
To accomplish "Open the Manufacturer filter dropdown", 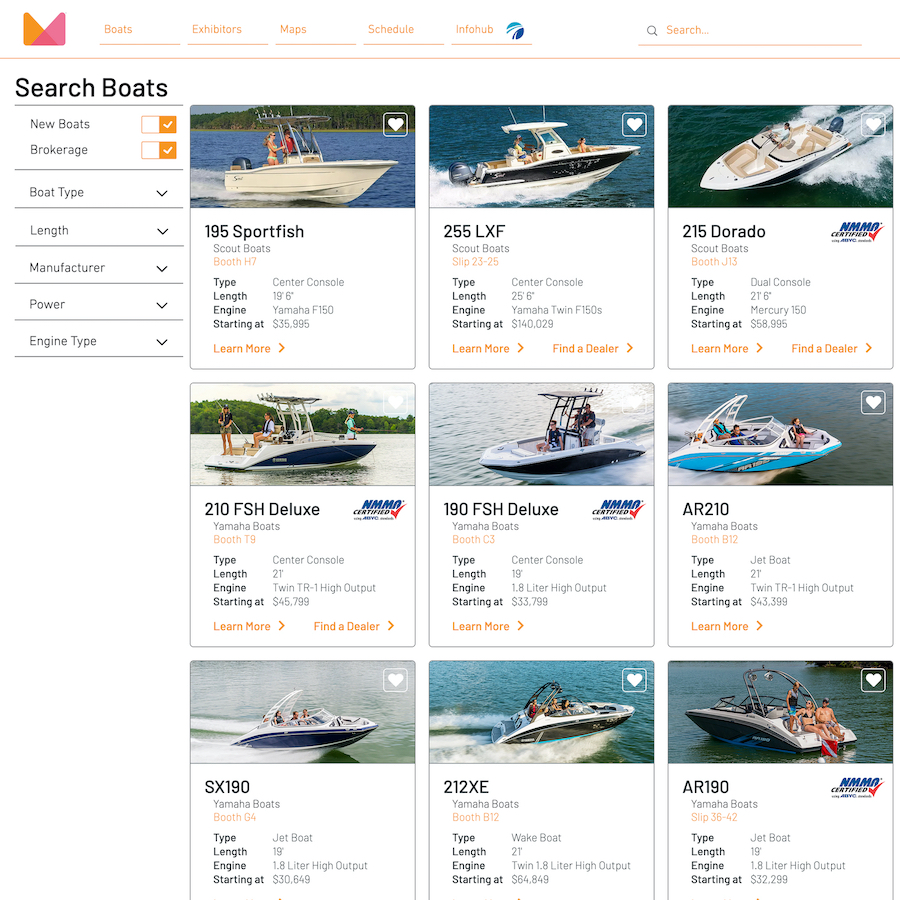I will pos(99,268).
